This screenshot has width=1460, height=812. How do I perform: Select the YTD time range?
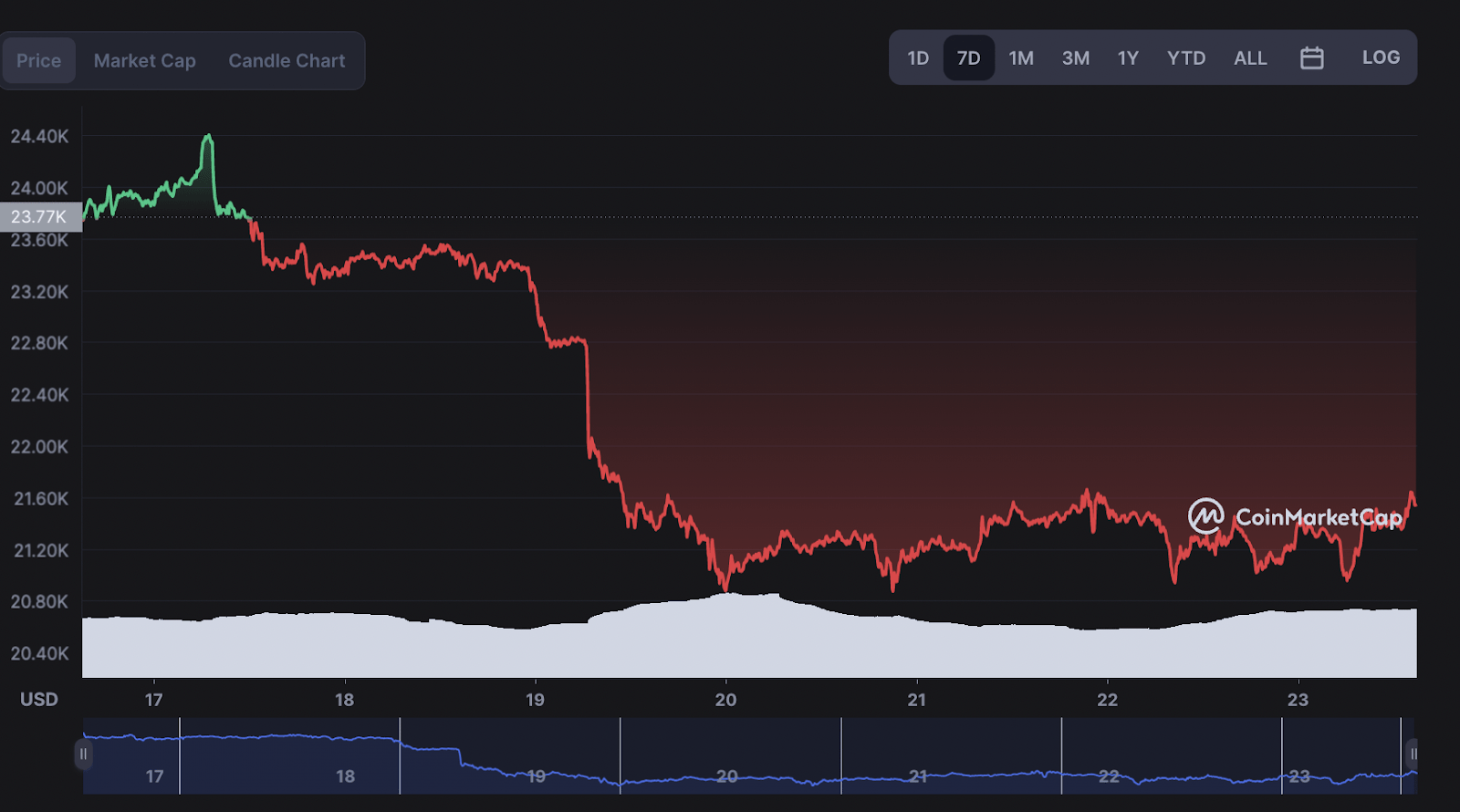tap(1186, 58)
